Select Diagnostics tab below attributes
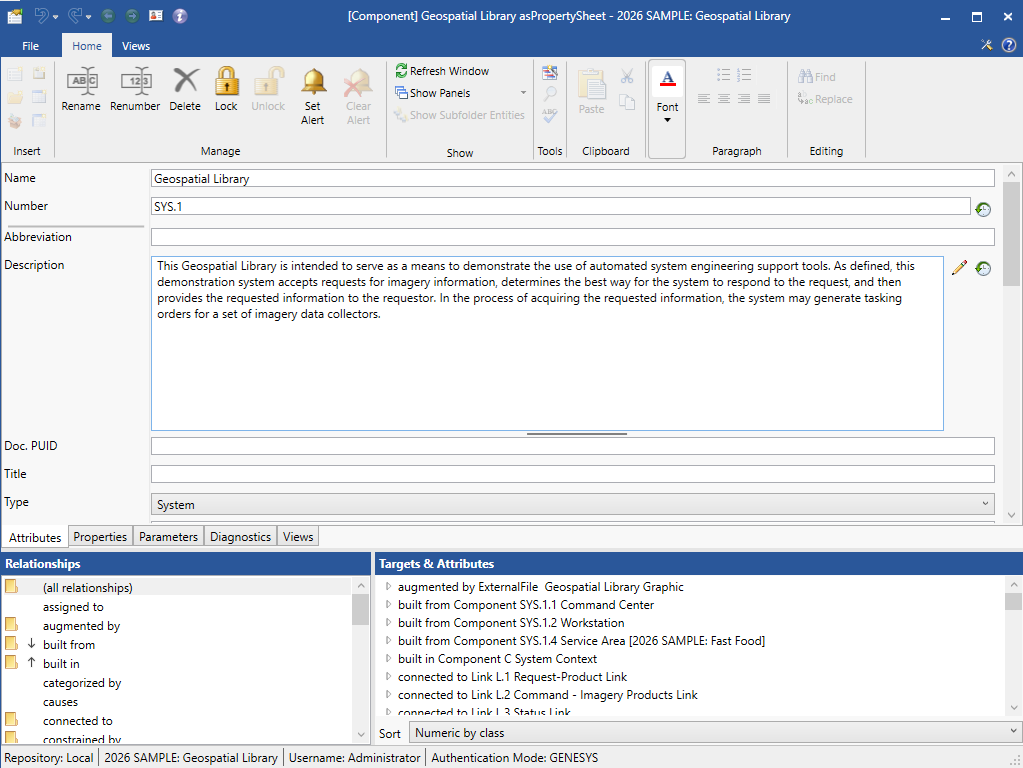This screenshot has width=1023, height=768. click(240, 537)
